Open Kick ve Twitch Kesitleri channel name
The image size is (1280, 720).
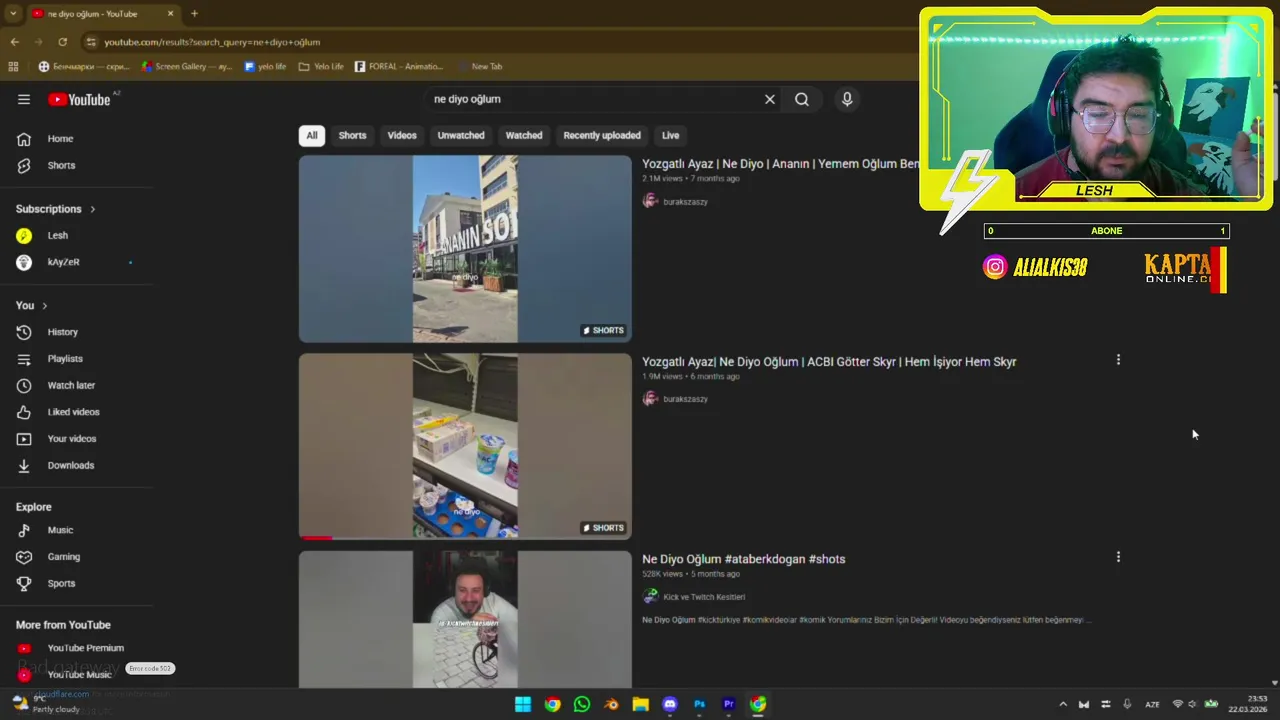[x=704, y=597]
